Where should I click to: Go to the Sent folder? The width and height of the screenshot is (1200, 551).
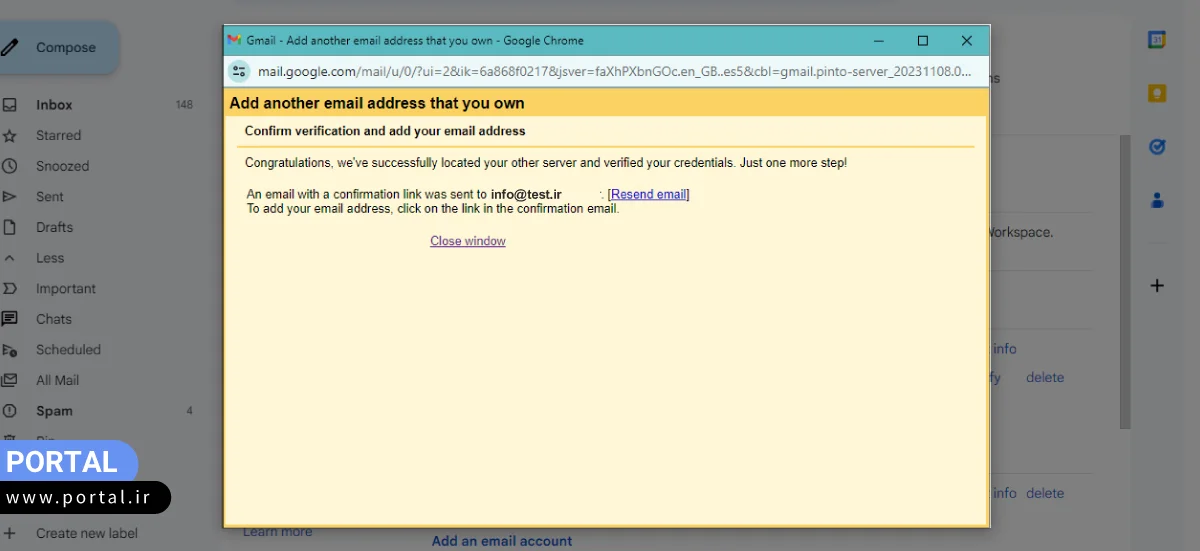point(49,197)
